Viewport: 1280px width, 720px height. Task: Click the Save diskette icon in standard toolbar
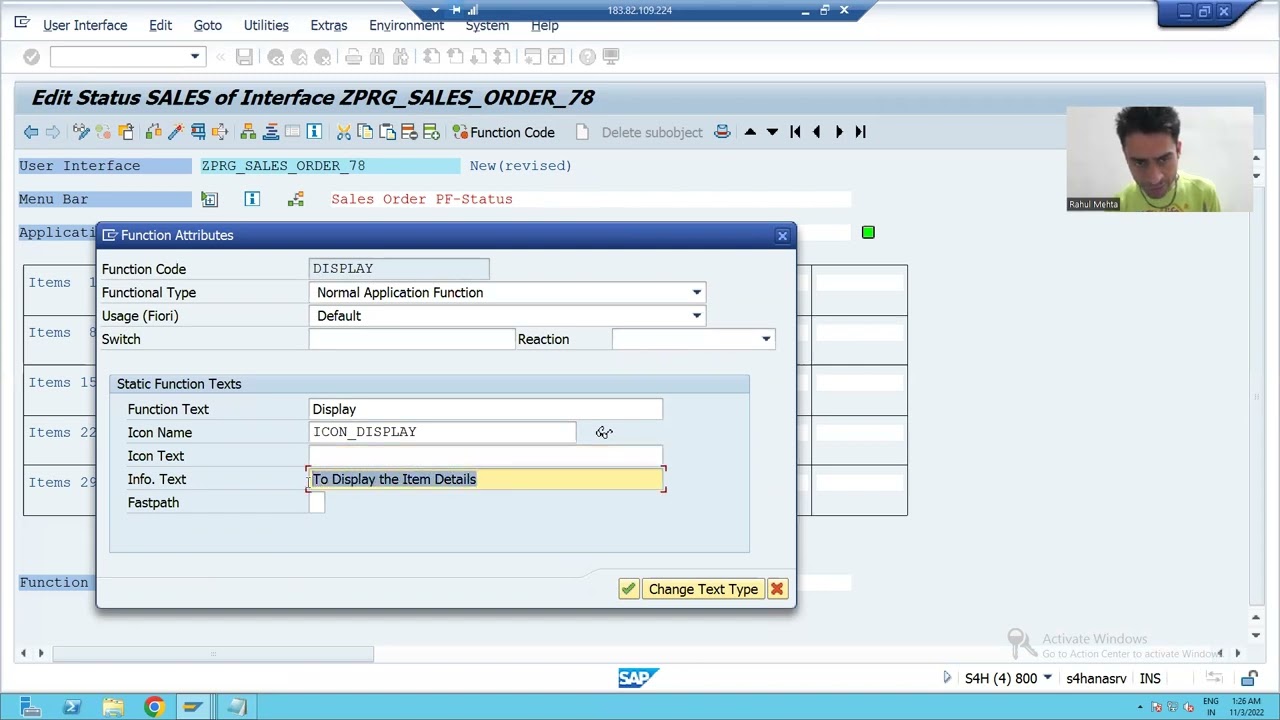[x=244, y=57]
